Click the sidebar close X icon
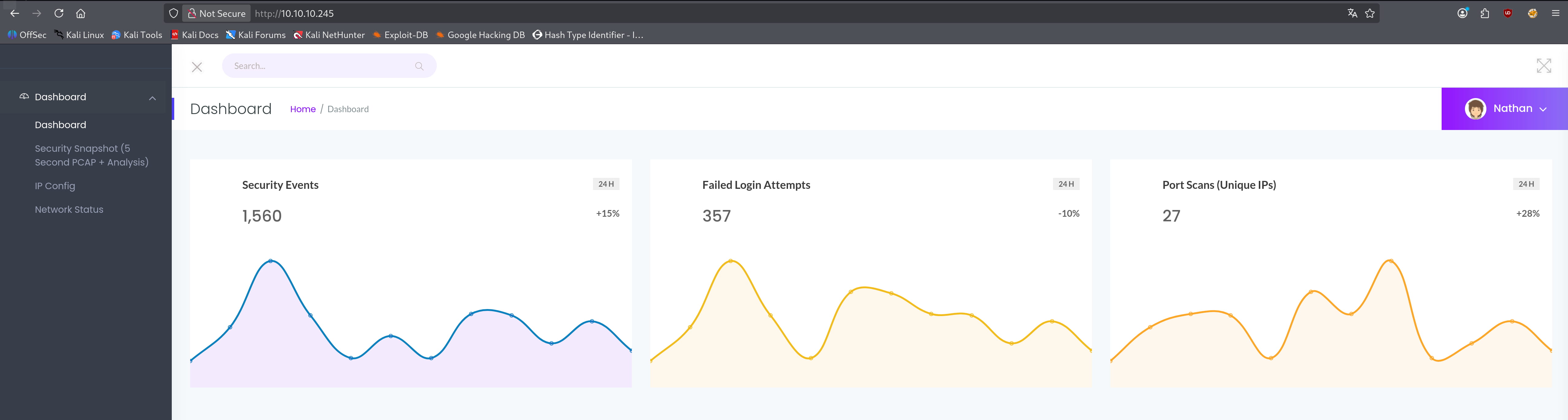Screen dimensions: 1568x420 click(197, 67)
